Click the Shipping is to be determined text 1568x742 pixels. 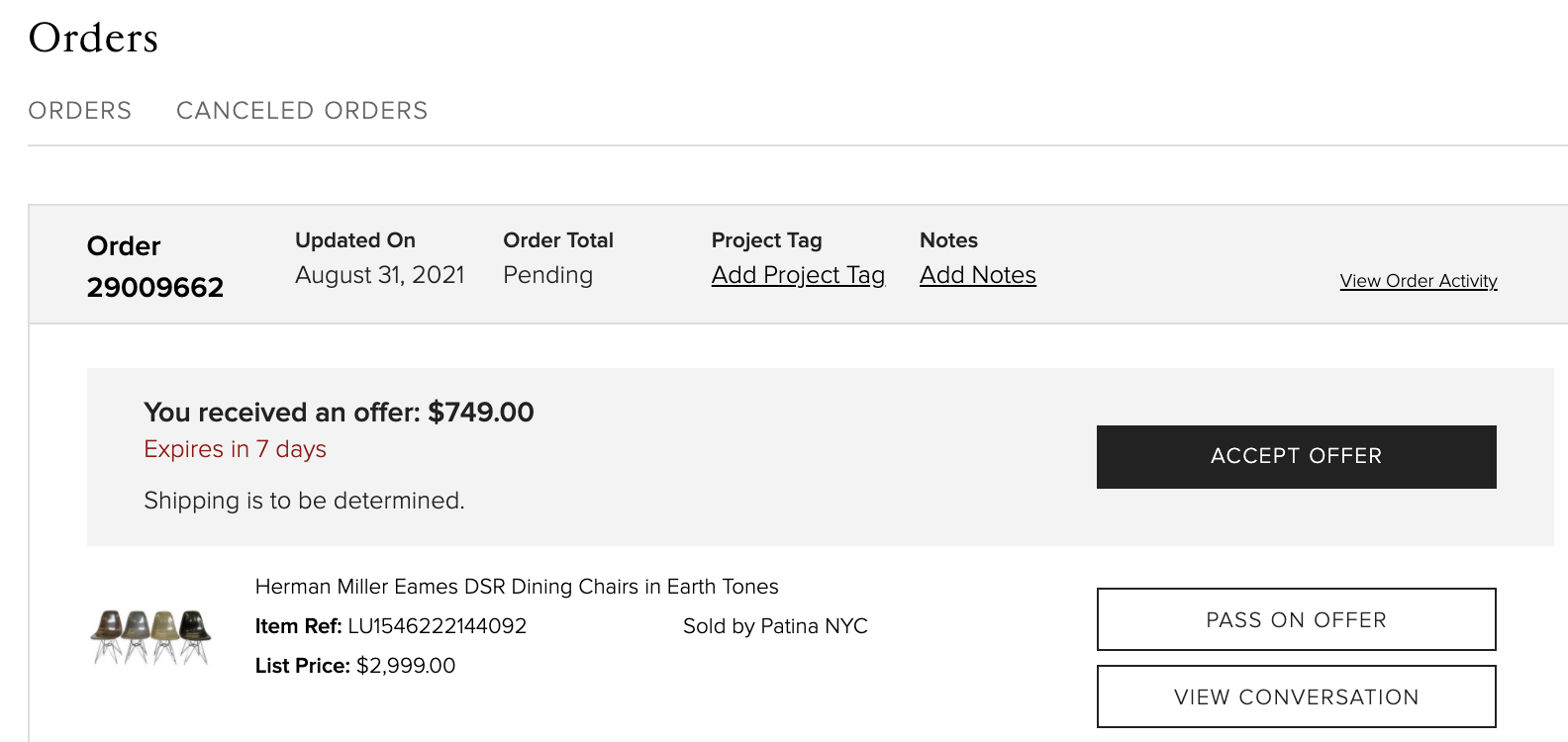[x=304, y=501]
